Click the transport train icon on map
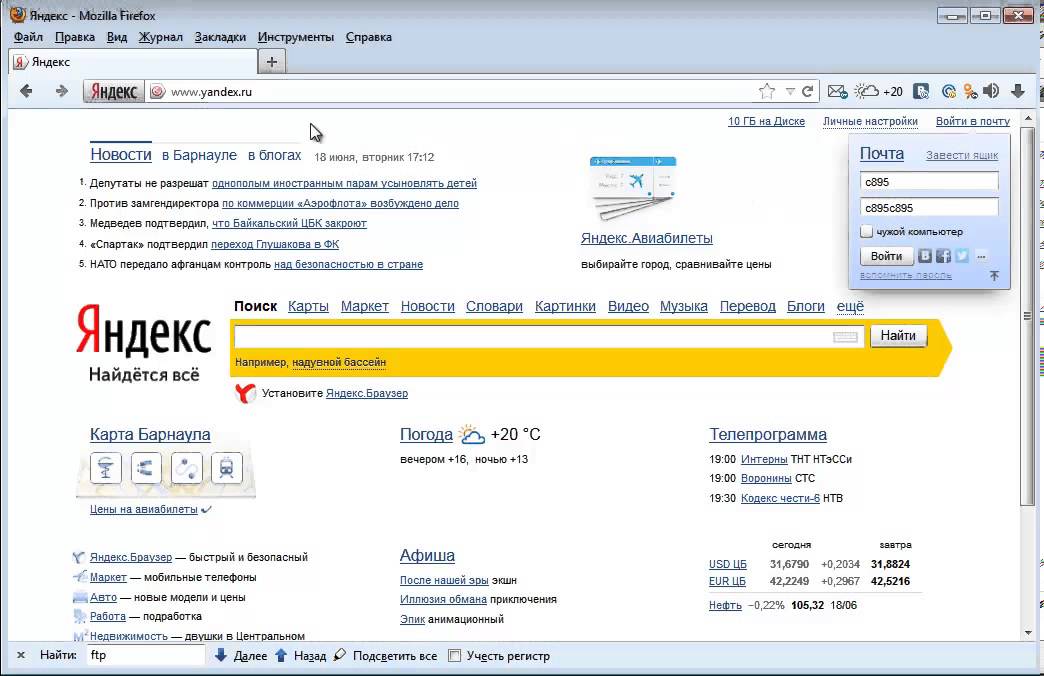Image resolution: width=1044 pixels, height=676 pixels. [x=226, y=468]
